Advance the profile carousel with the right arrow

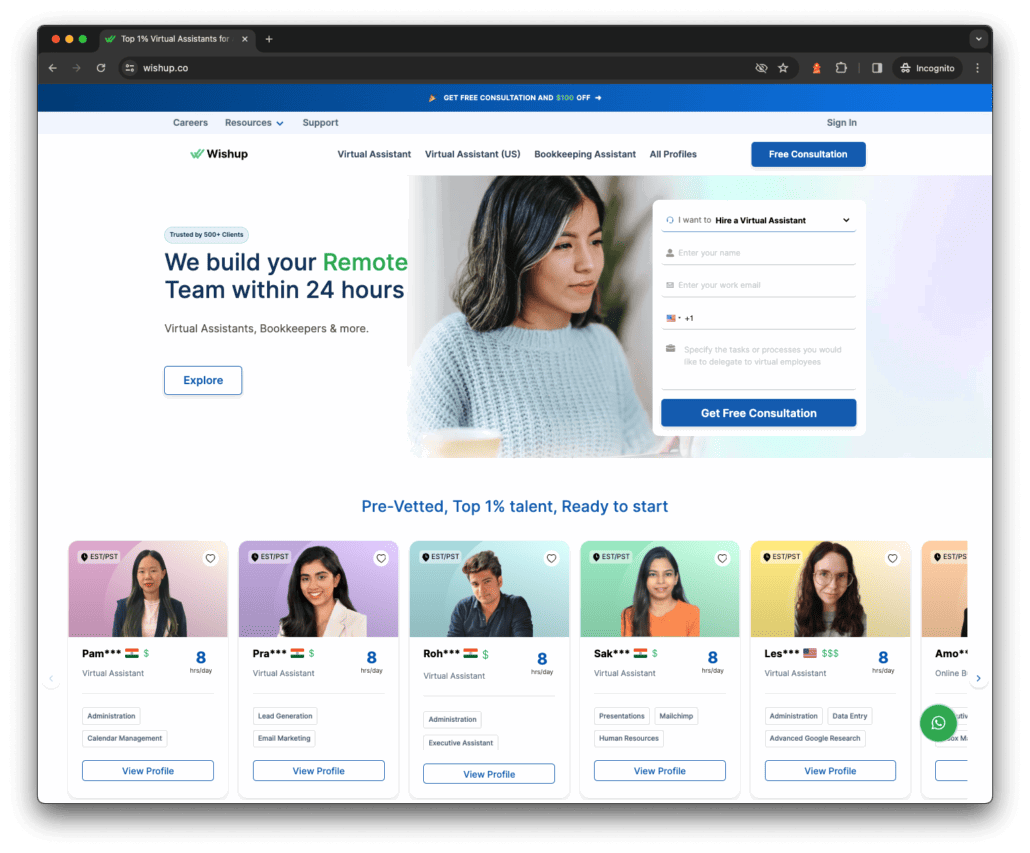[979, 678]
